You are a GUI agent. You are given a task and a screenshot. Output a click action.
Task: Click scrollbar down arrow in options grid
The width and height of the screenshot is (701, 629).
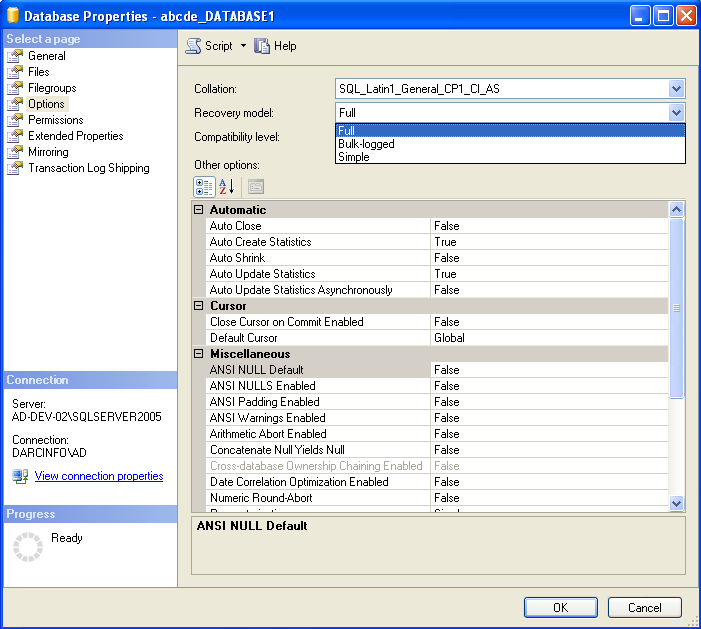tap(676, 503)
